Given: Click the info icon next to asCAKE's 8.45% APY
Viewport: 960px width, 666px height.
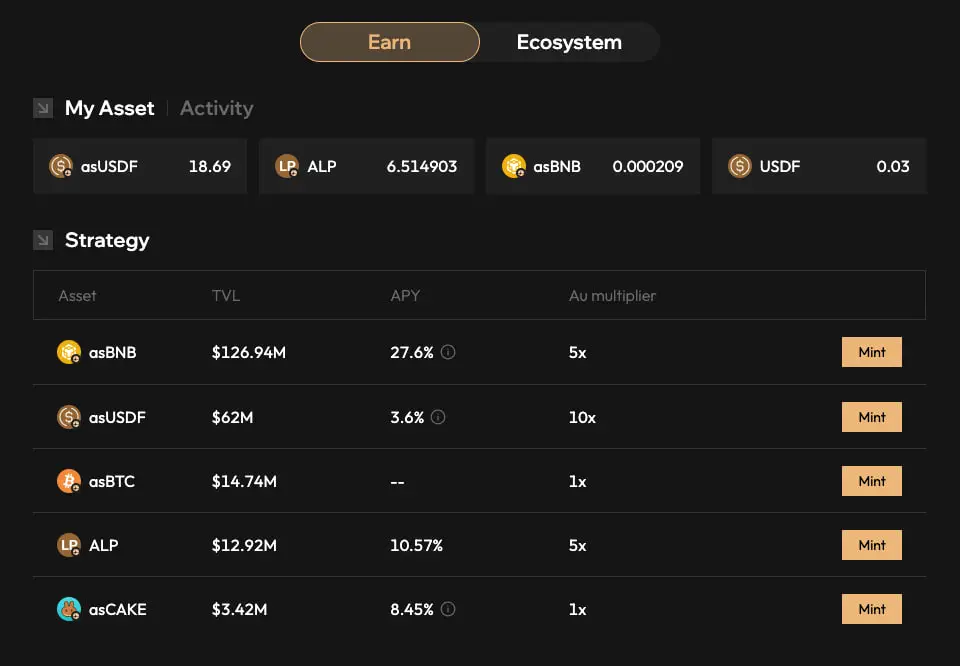Looking at the screenshot, I should (x=447, y=609).
